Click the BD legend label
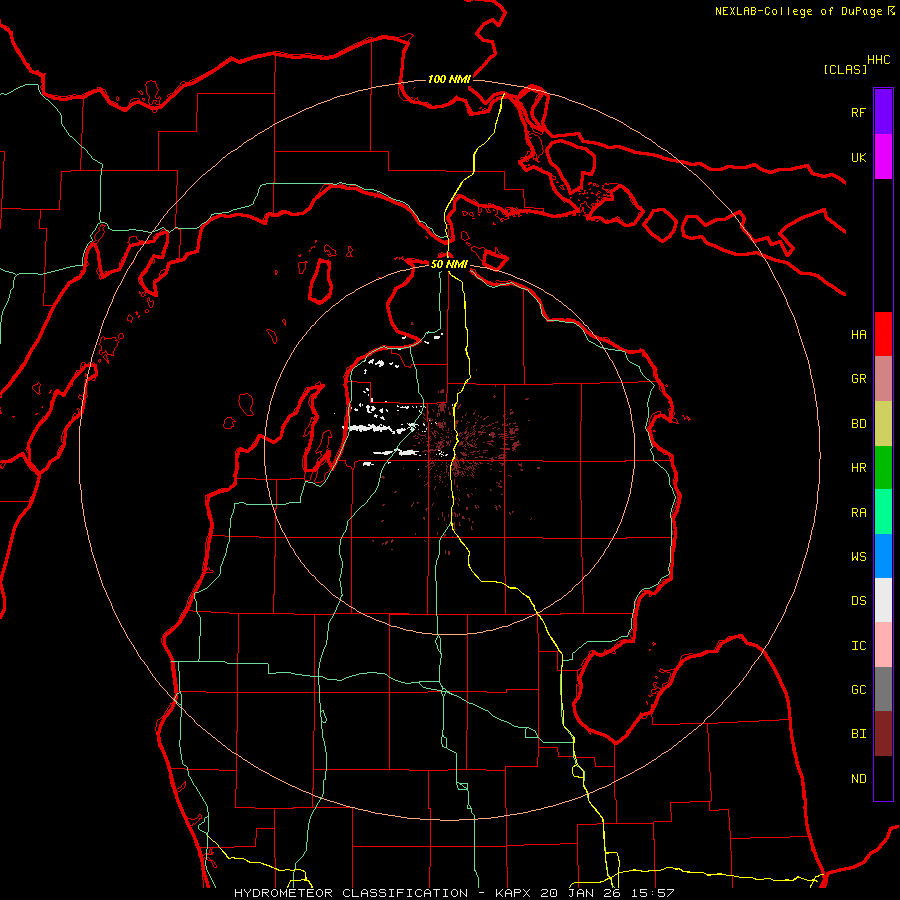 (858, 424)
